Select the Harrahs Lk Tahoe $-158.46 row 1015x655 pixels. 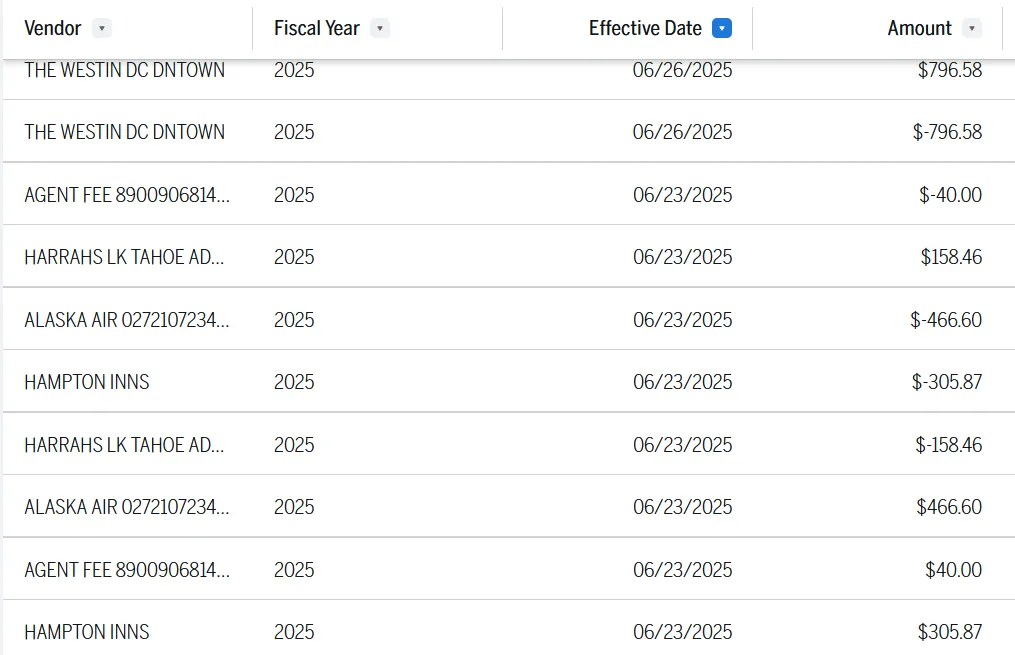click(509, 444)
